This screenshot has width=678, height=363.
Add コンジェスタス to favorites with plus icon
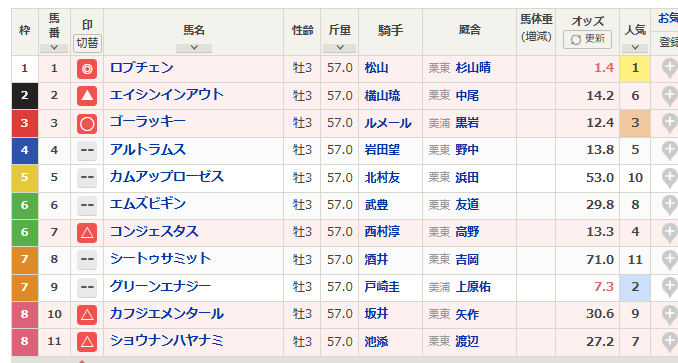coord(670,232)
